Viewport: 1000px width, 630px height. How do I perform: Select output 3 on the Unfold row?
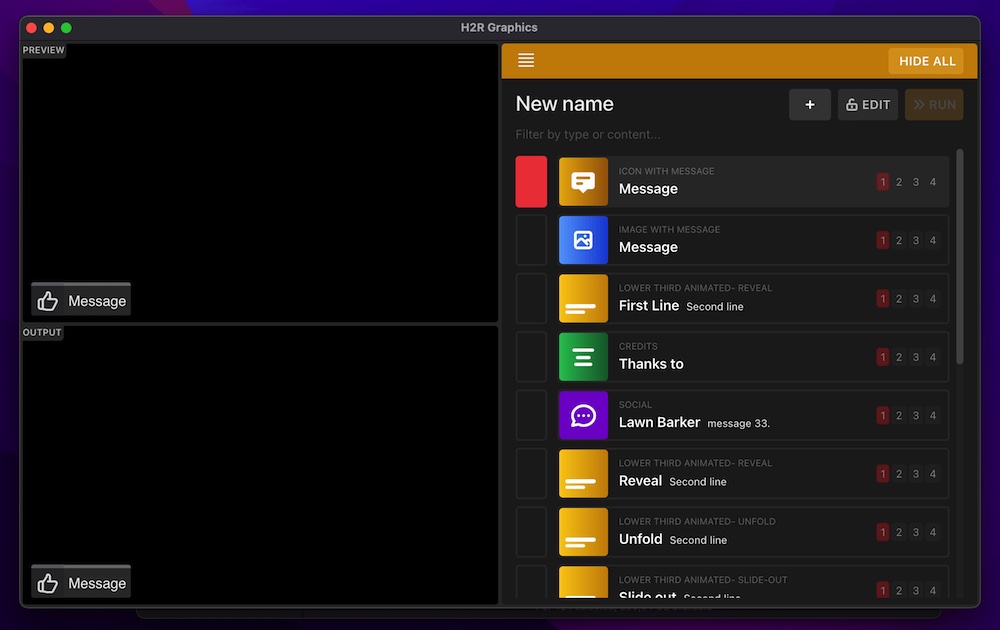916,532
